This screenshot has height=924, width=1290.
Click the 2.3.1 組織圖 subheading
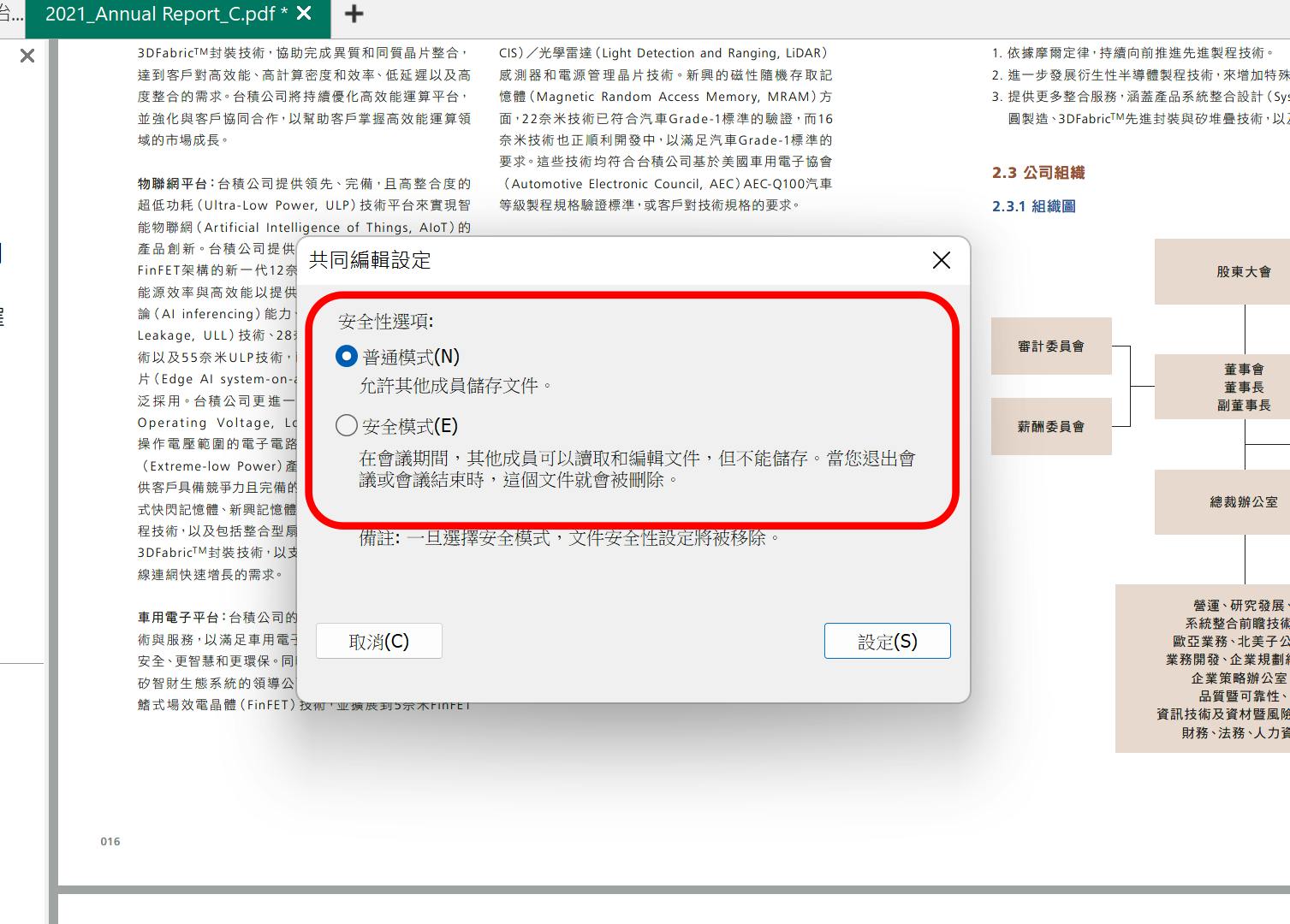1034,206
